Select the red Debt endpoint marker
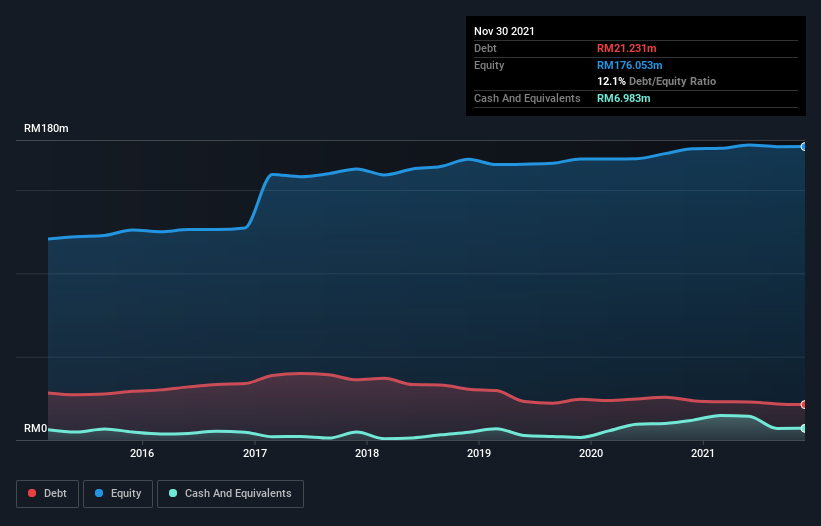 click(x=804, y=405)
